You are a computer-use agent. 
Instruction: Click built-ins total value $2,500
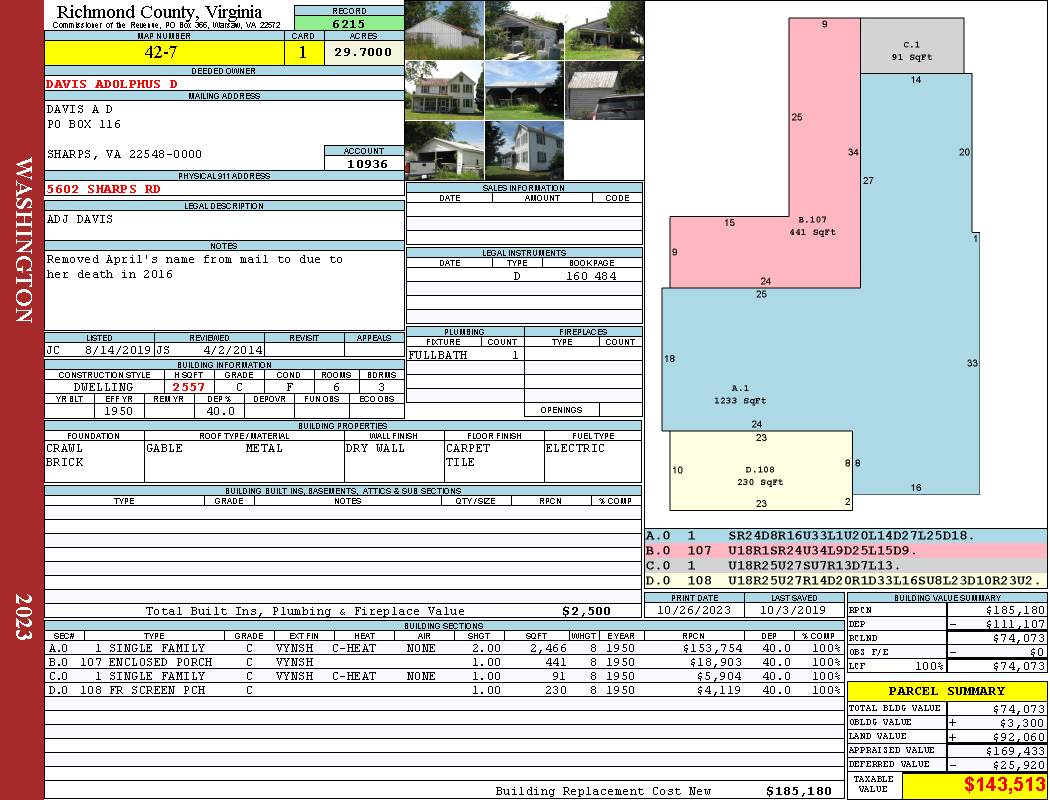click(x=587, y=611)
